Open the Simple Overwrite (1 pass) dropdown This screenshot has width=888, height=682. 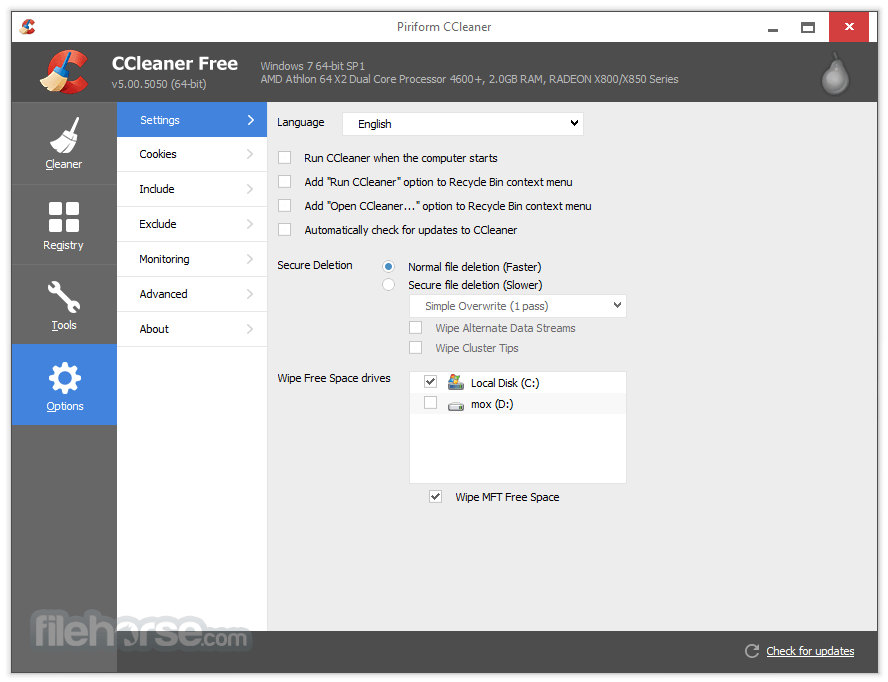(x=518, y=306)
